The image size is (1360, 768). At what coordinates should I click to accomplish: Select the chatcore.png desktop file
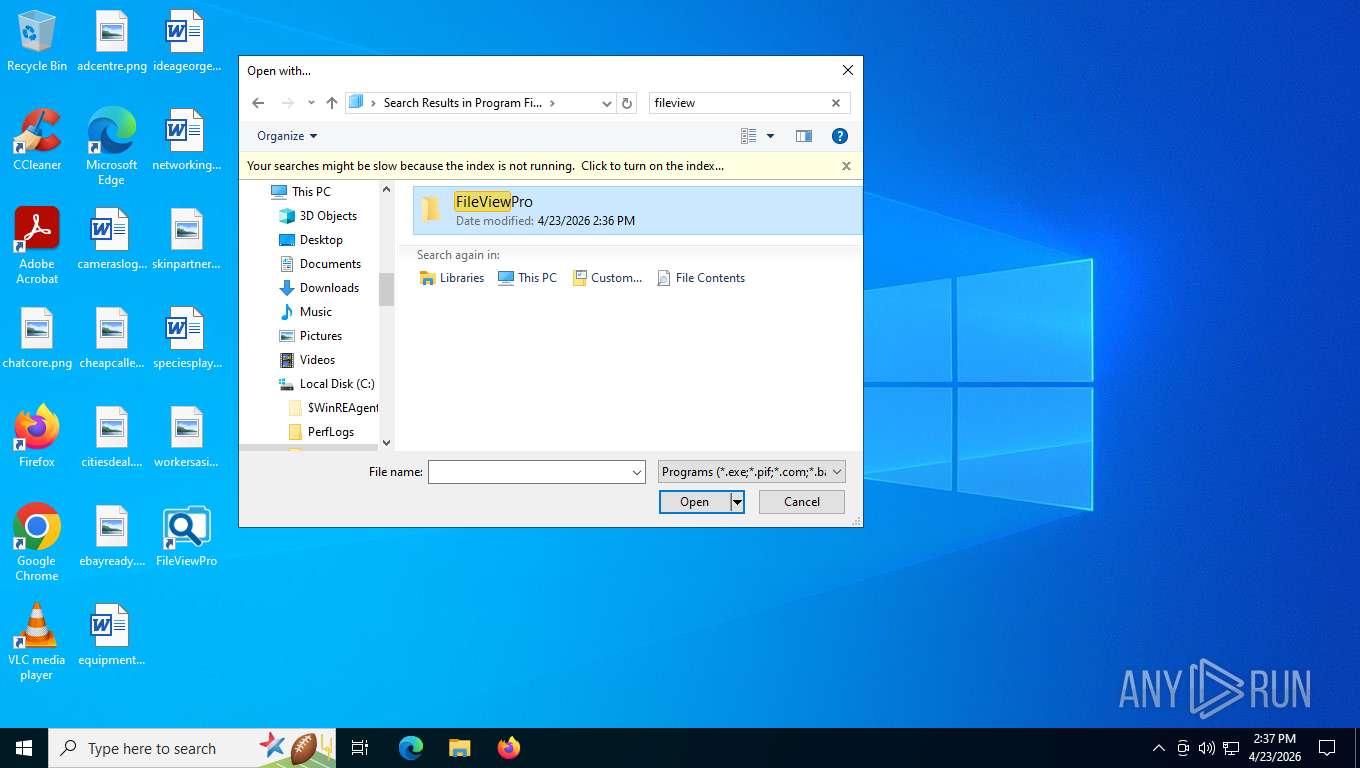pyautogui.click(x=37, y=338)
